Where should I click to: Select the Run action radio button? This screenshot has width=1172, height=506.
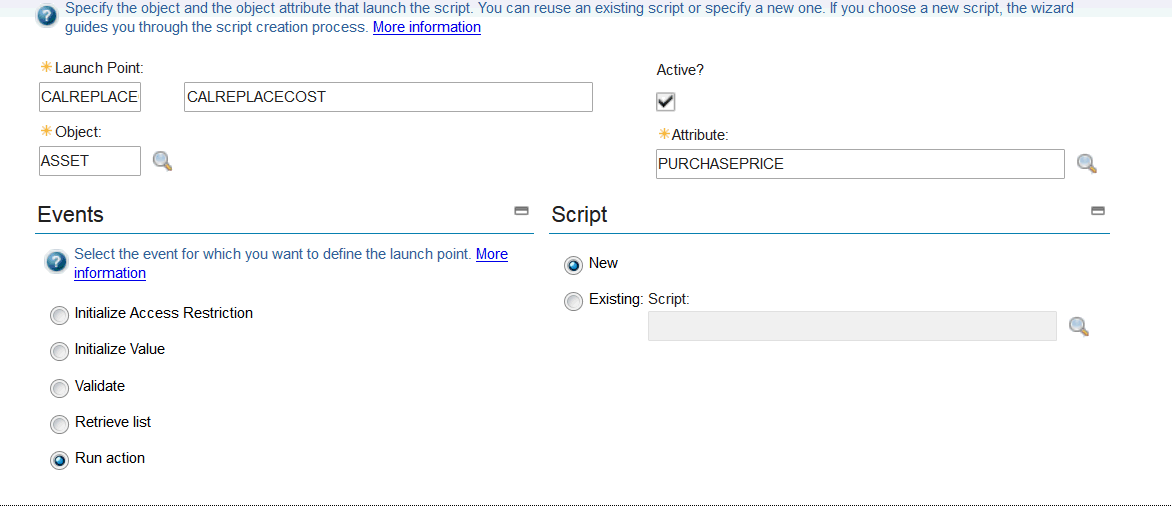point(60,460)
